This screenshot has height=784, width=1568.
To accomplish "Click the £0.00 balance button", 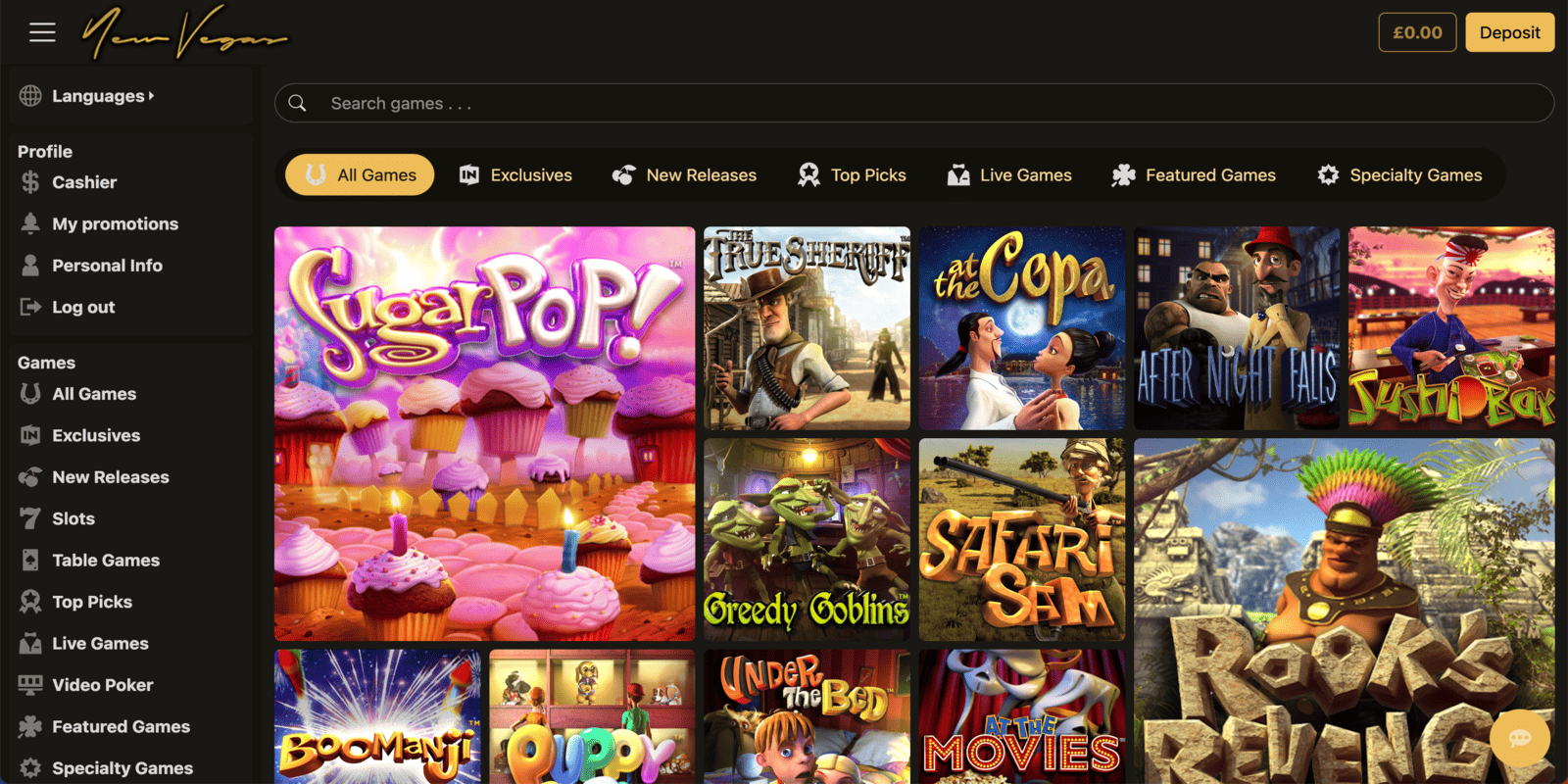I will click(x=1417, y=32).
